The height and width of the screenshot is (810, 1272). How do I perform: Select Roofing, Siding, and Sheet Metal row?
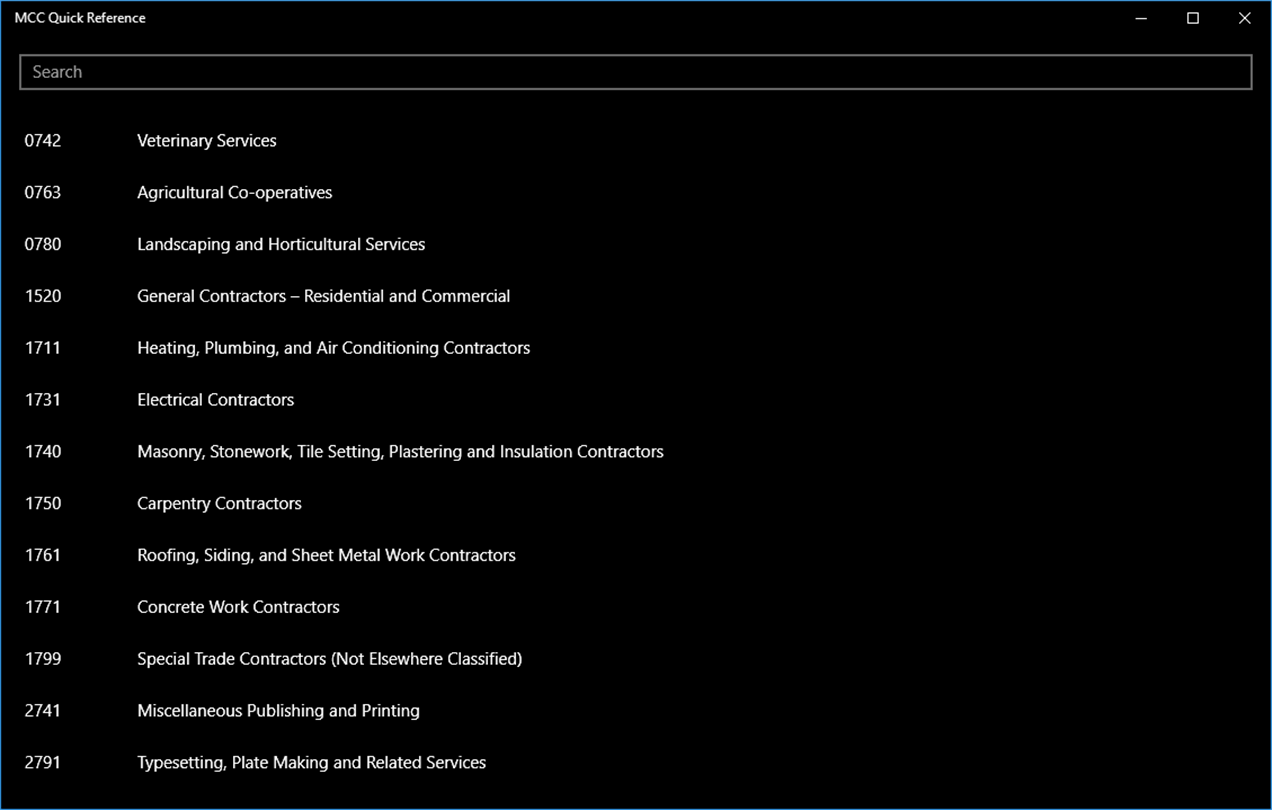[x=326, y=556]
